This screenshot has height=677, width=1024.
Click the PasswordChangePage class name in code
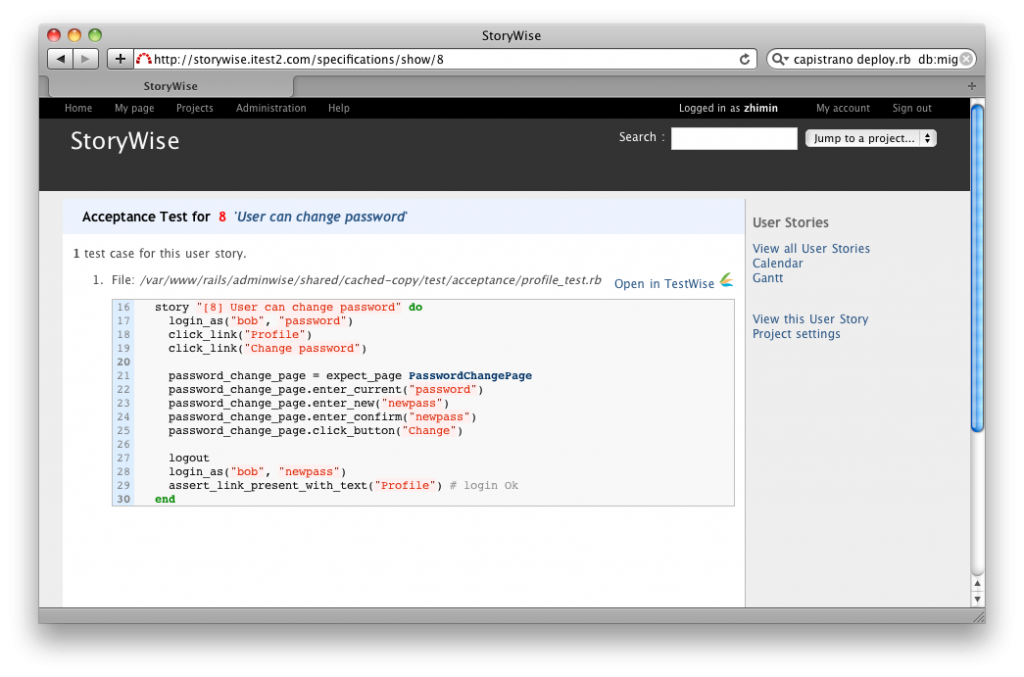click(x=470, y=375)
